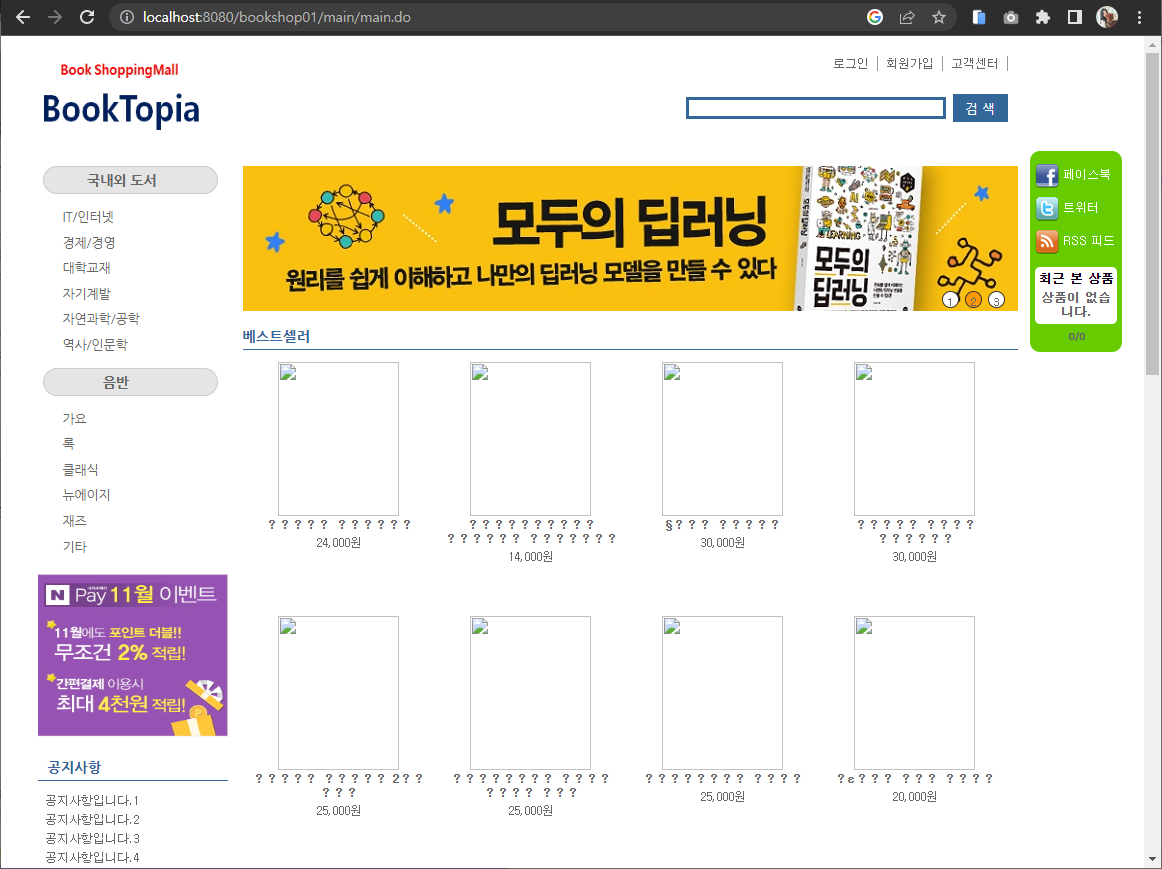Open the Chrome profile avatar
The height and width of the screenshot is (869, 1162).
pyautogui.click(x=1107, y=17)
